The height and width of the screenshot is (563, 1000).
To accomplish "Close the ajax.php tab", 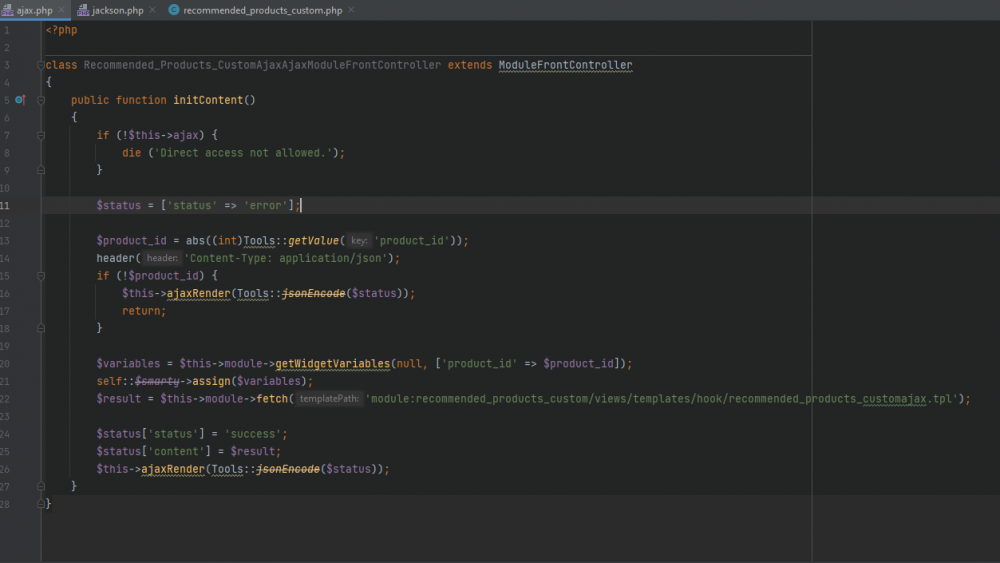I will coord(62,10).
